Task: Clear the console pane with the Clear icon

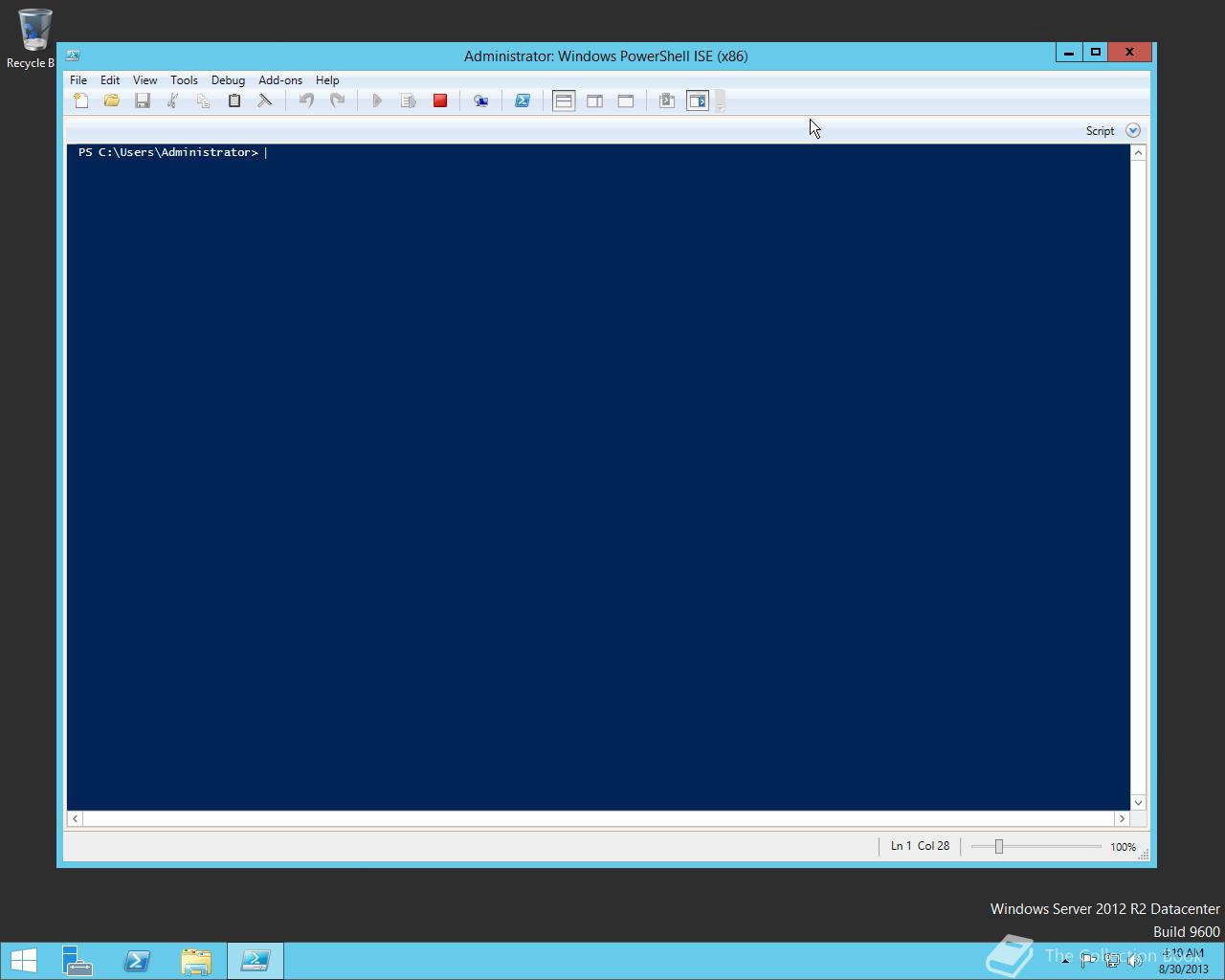Action: click(265, 100)
